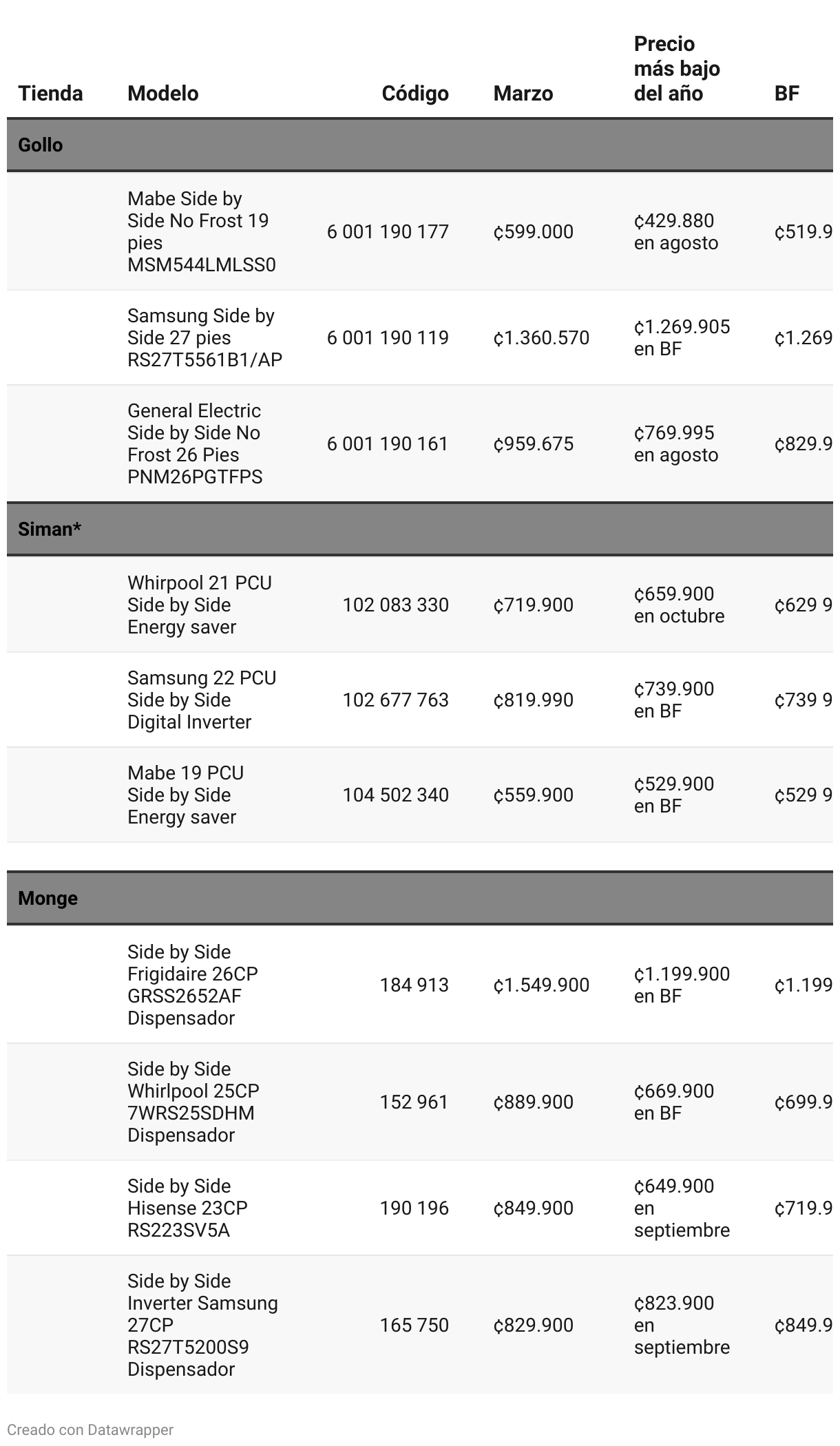Click the Marzo column header
Screen dimensions: 840x1446
click(523, 93)
